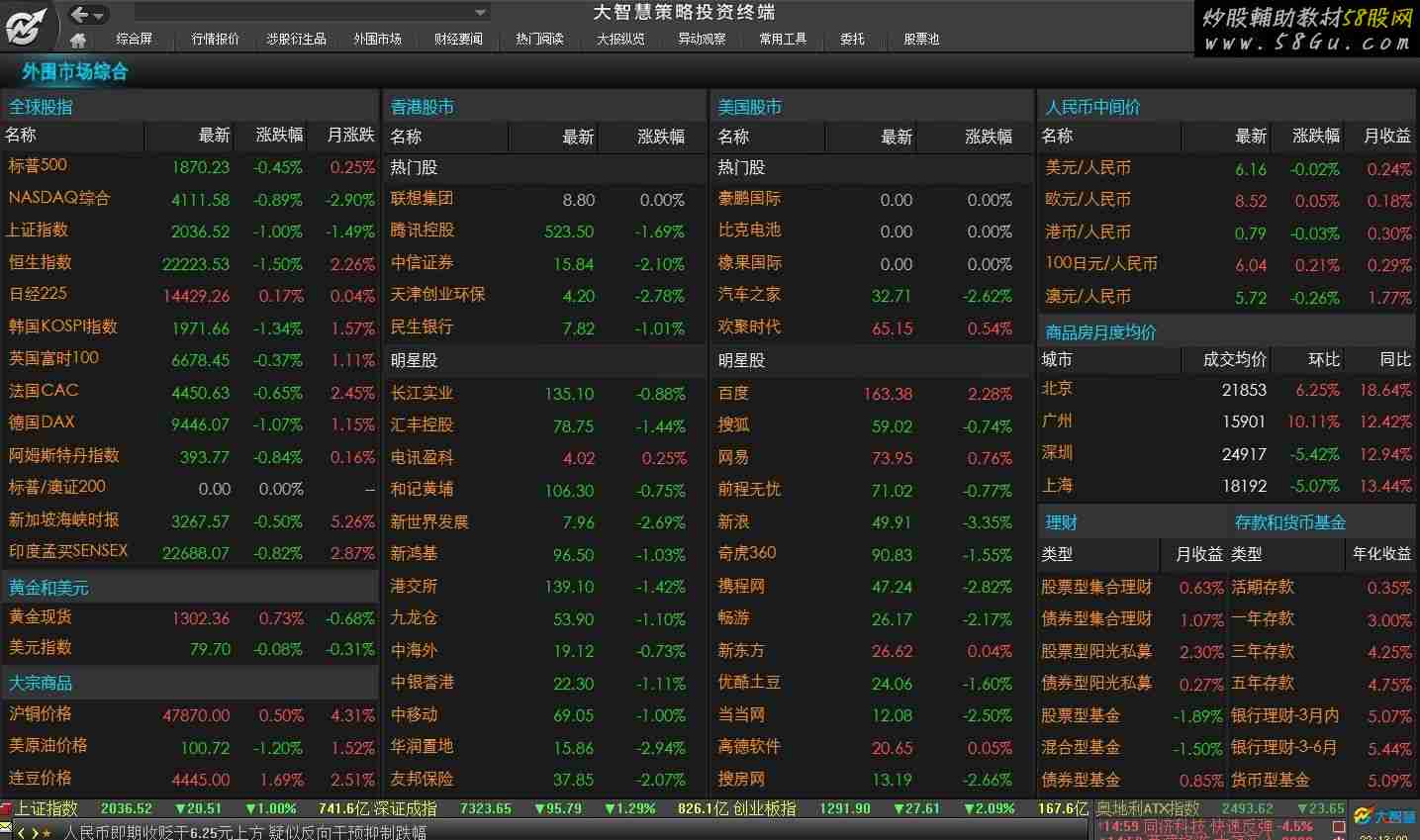Open the Home icon in the toolbar

[x=78, y=40]
